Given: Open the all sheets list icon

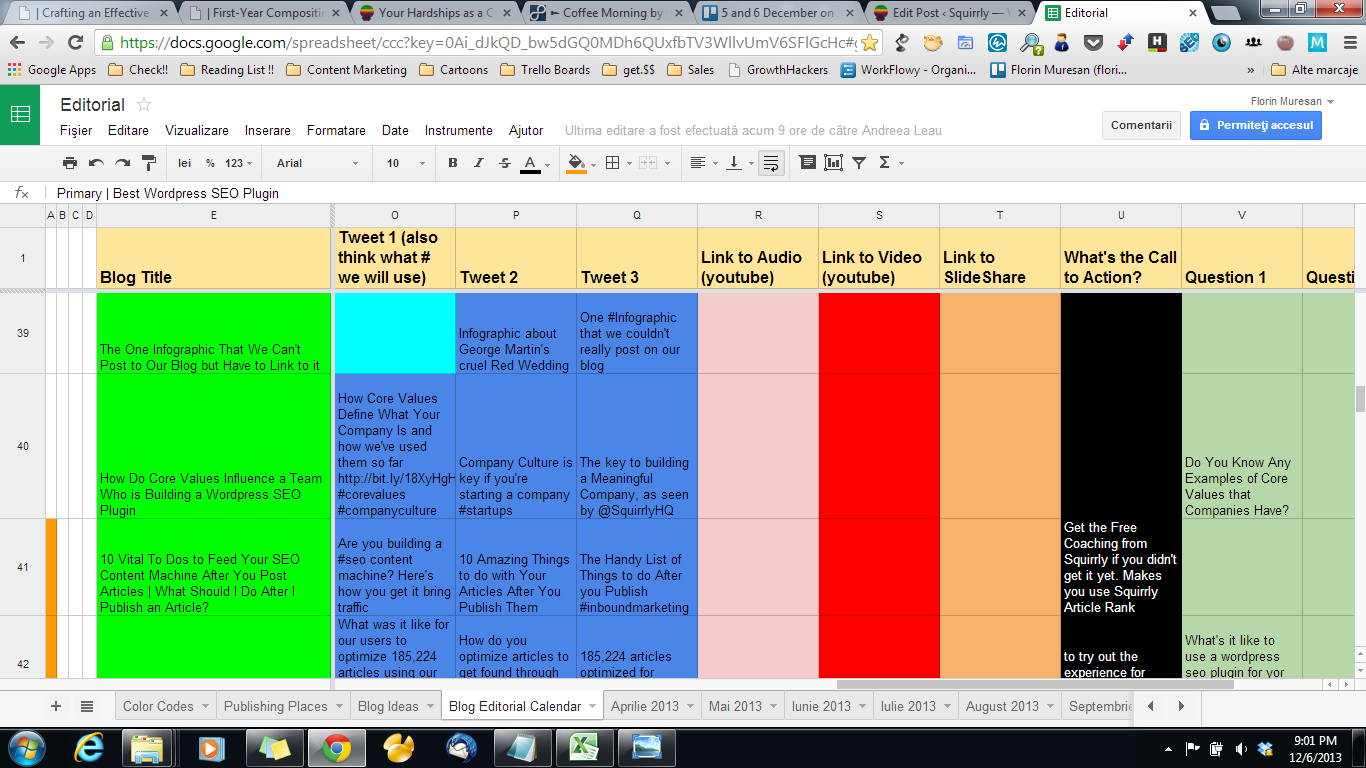Looking at the screenshot, I should tap(87, 706).
